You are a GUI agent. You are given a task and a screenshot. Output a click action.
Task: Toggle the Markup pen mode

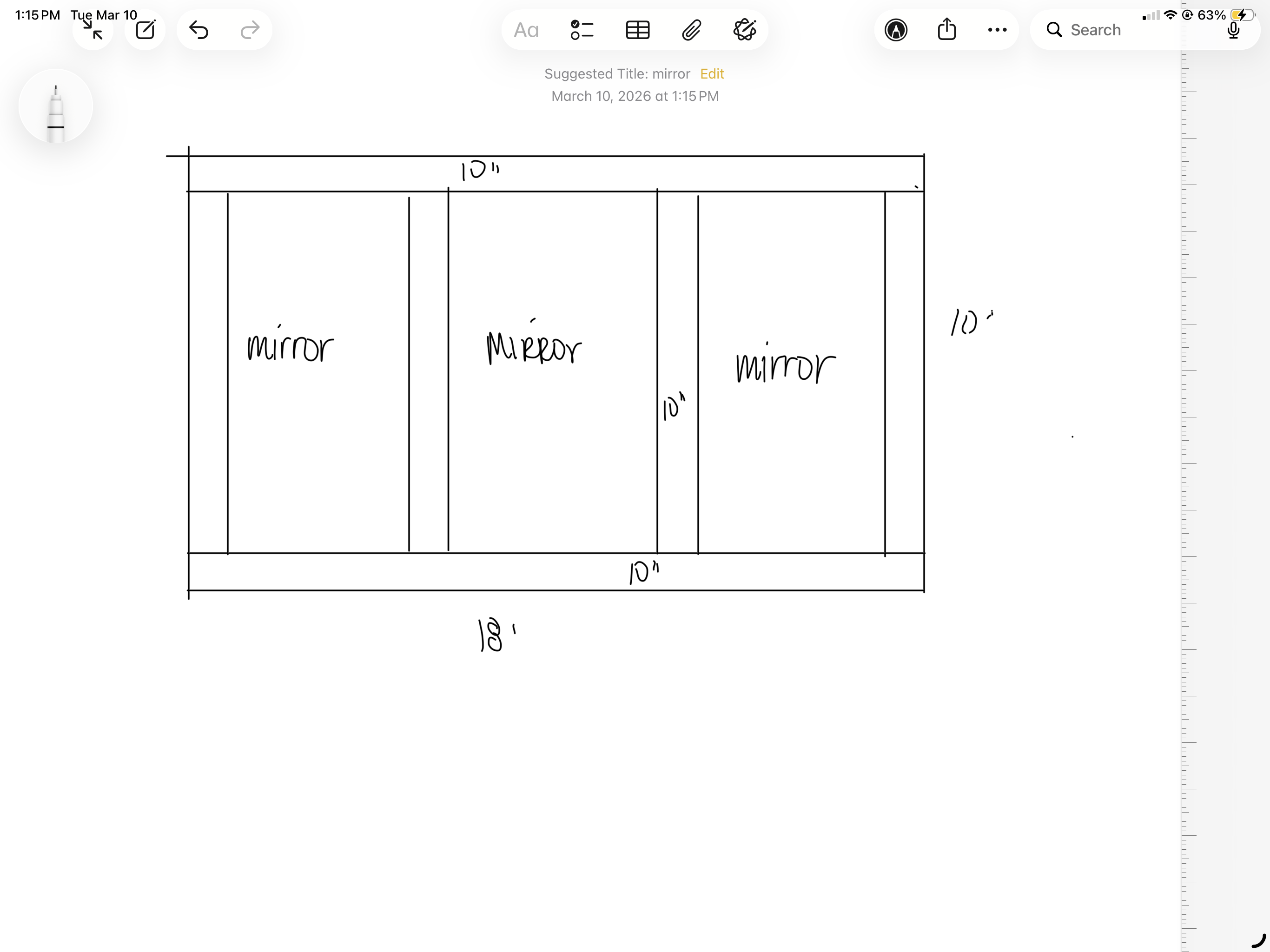(x=896, y=30)
